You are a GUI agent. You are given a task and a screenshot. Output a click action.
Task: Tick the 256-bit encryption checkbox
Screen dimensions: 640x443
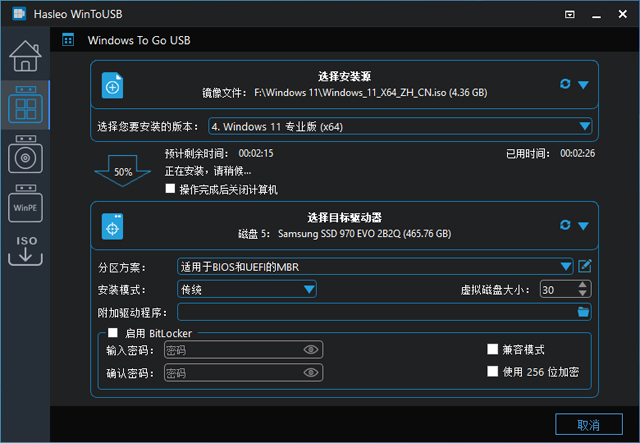click(492, 371)
